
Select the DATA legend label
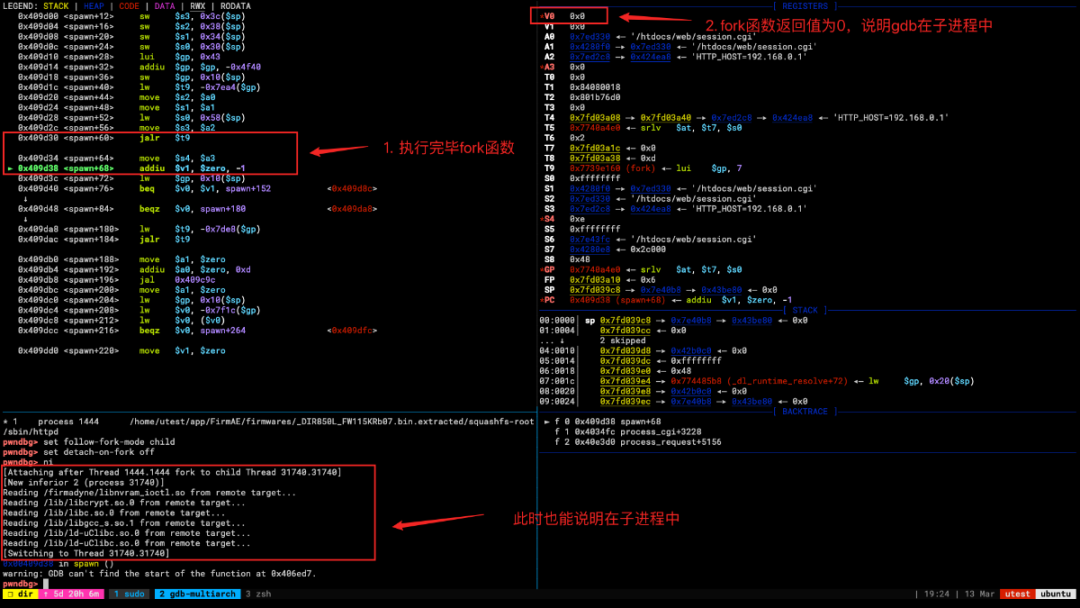point(164,6)
